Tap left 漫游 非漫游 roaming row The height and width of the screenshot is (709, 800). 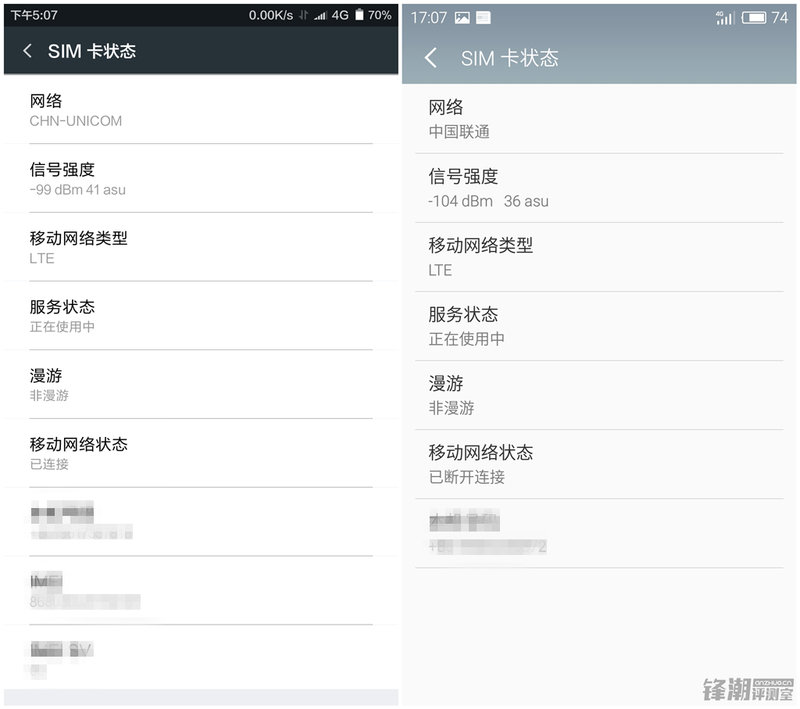(x=201, y=384)
